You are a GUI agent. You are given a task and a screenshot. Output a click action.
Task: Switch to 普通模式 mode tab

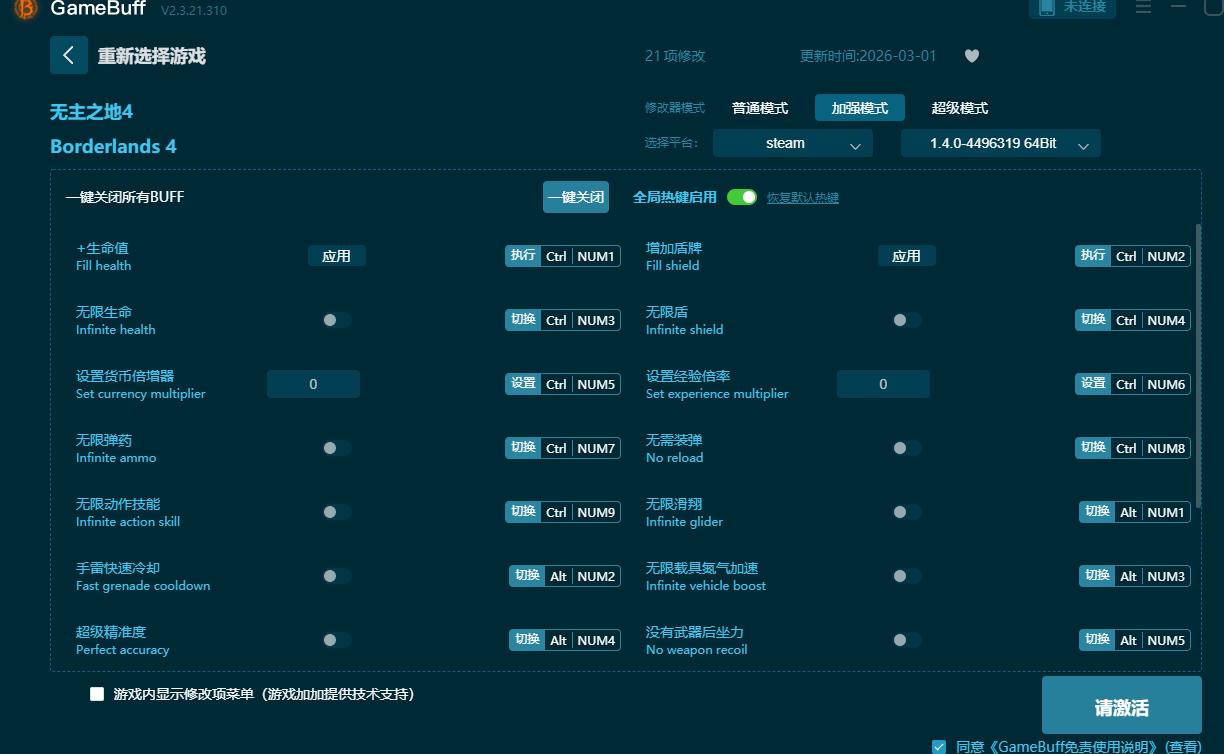coord(759,108)
